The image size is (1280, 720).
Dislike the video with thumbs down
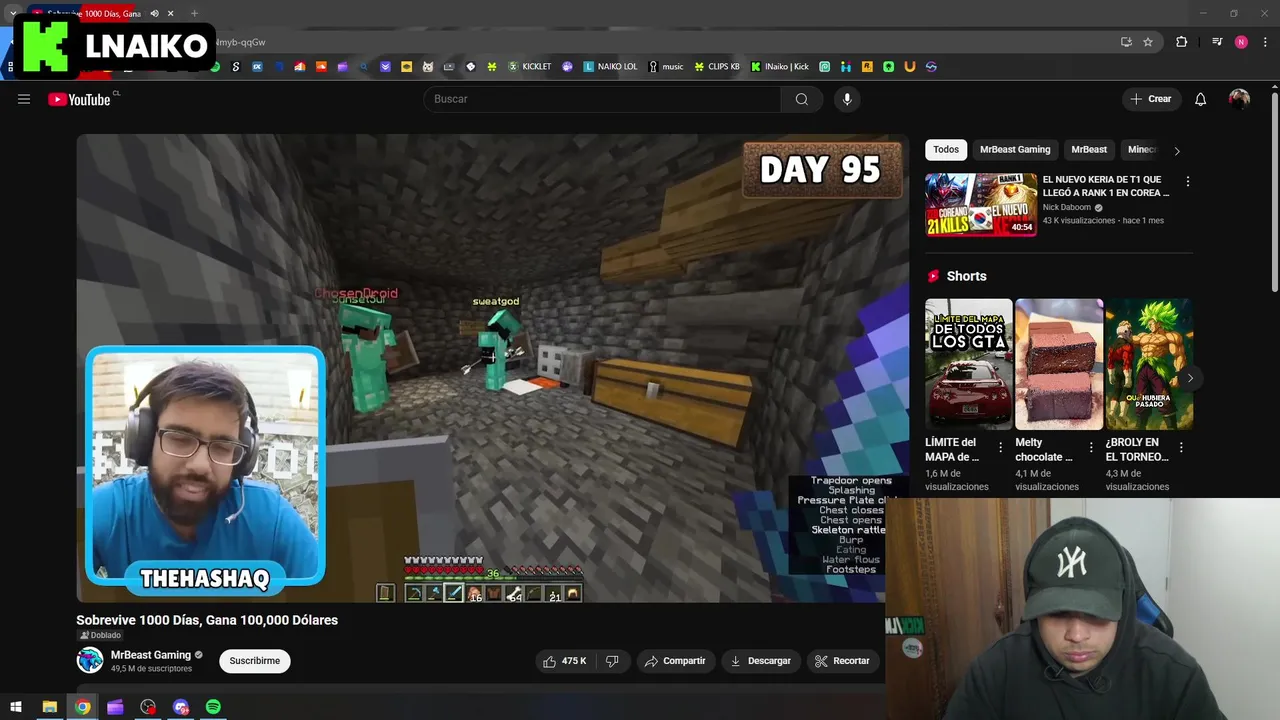(x=613, y=661)
